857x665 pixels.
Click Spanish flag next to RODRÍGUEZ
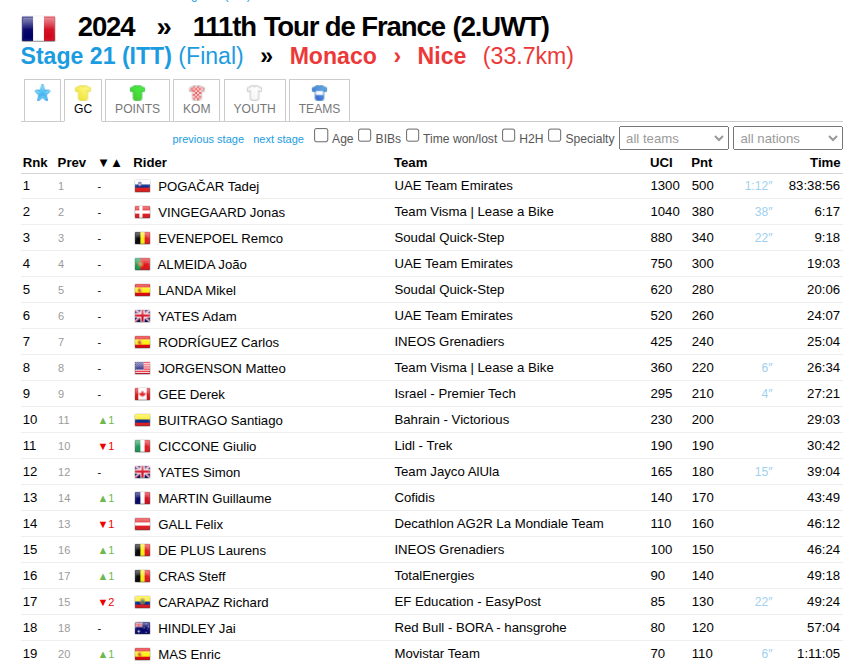point(142,342)
